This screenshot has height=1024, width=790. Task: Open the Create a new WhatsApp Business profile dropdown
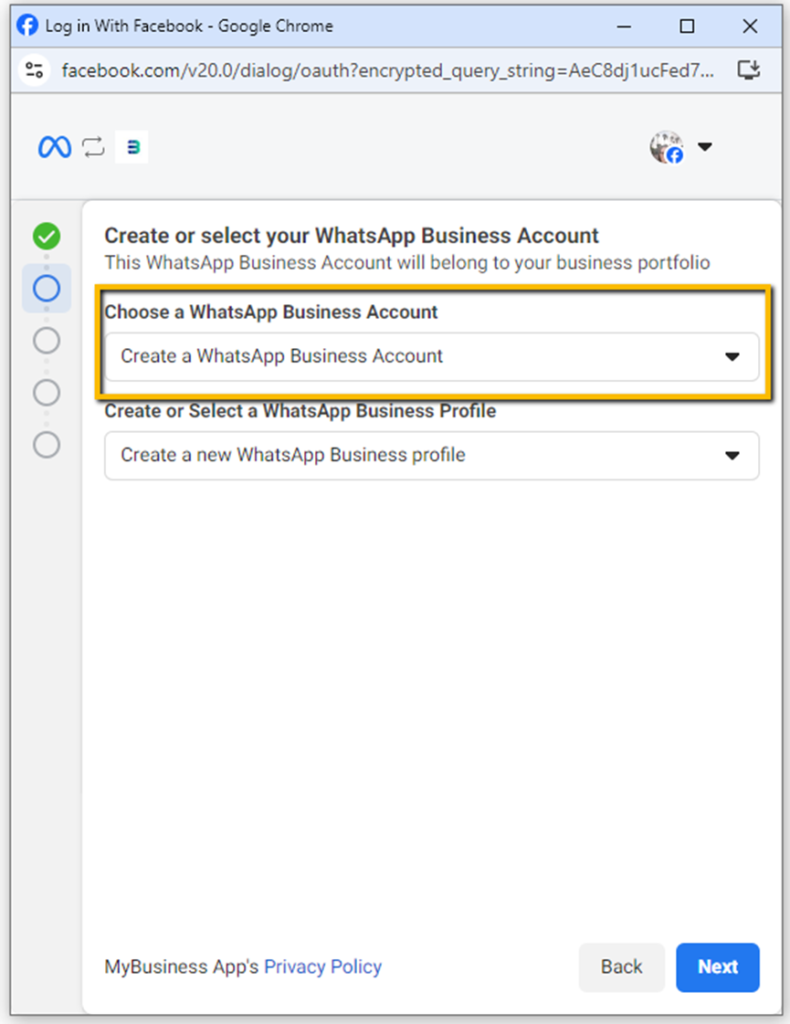(432, 455)
